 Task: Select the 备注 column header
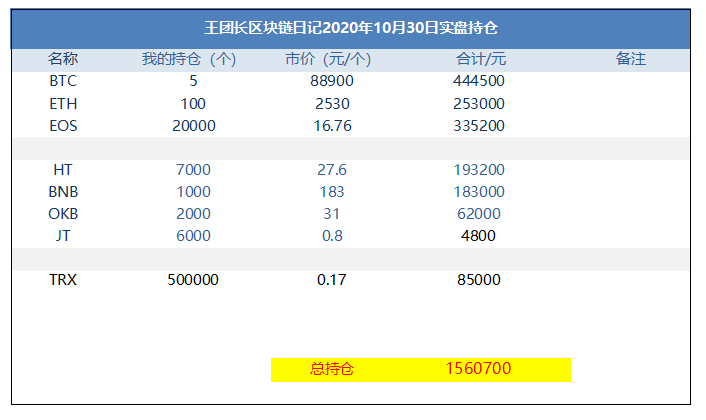(631, 59)
